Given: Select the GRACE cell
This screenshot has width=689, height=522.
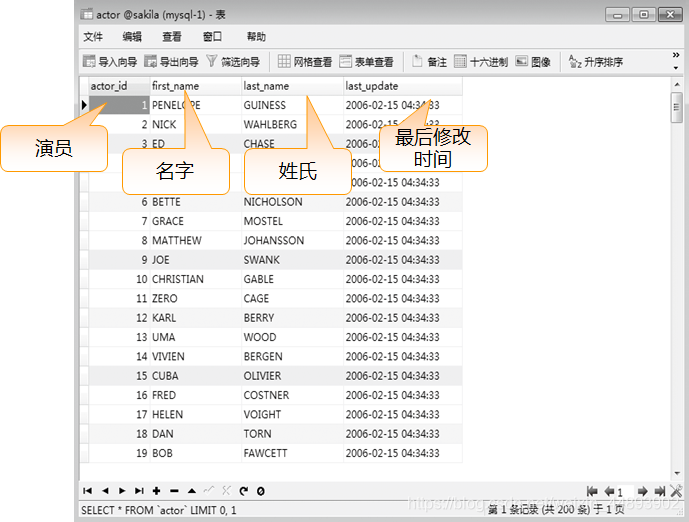Looking at the screenshot, I should click(196, 221).
